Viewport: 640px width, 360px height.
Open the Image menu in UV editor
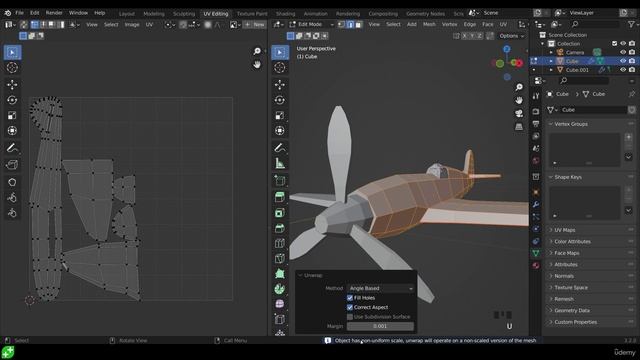point(132,24)
